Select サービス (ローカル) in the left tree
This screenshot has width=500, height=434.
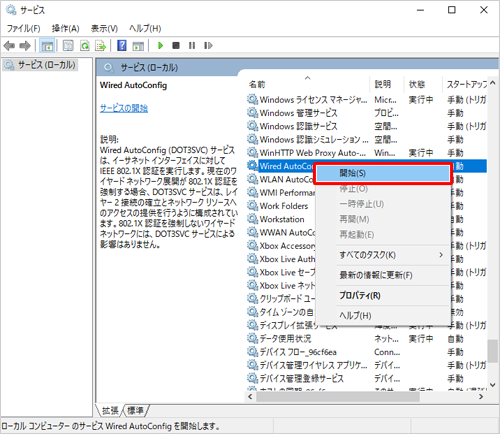(41, 65)
